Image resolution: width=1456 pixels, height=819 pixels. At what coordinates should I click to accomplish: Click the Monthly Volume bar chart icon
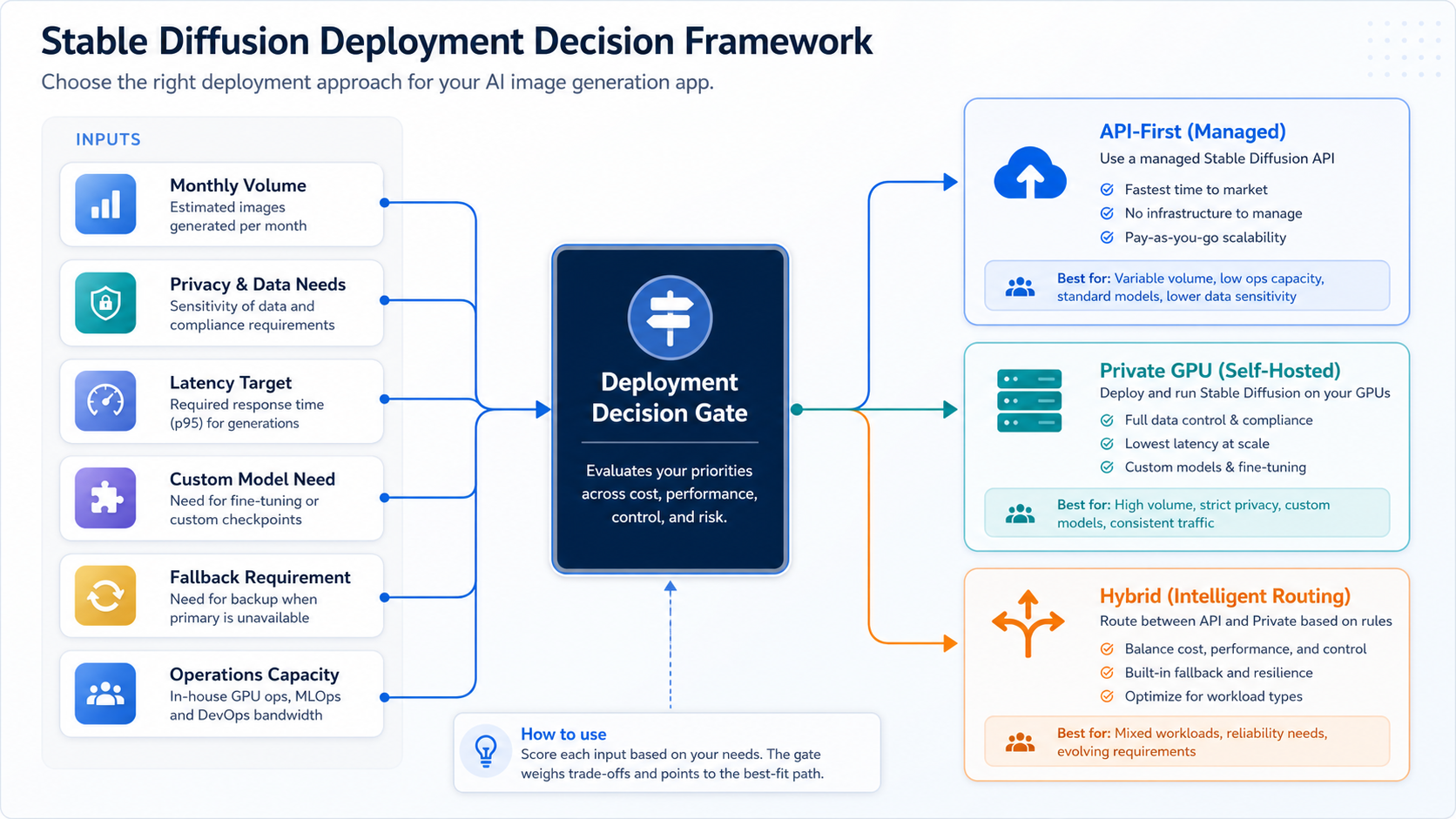click(x=105, y=205)
